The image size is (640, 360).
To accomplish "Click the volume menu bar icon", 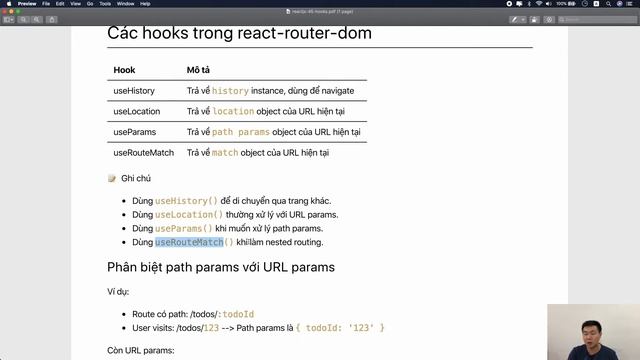I will tap(549, 4).
